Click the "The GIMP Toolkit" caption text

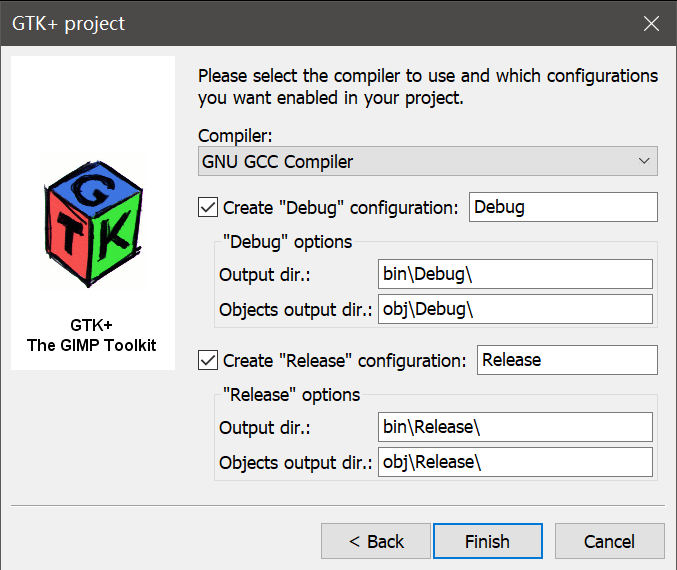[x=92, y=345]
